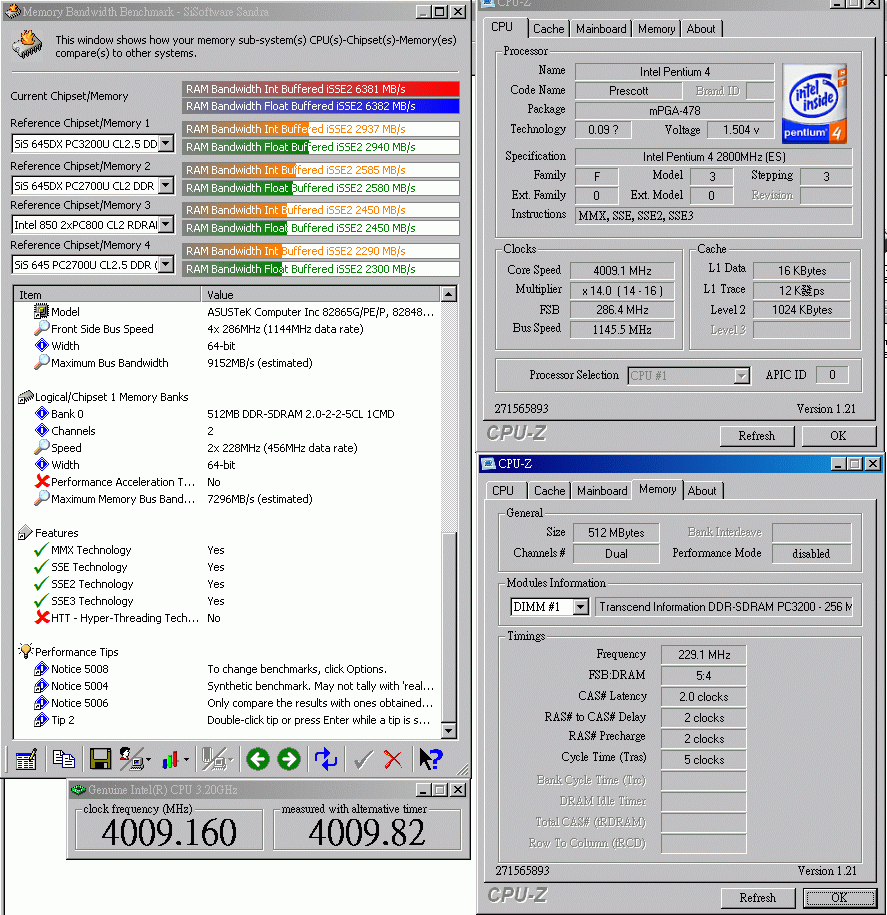Click the red RAM Bandwidth Int 6381 MB/s bar
The height and width of the screenshot is (915, 887).
[x=321, y=89]
